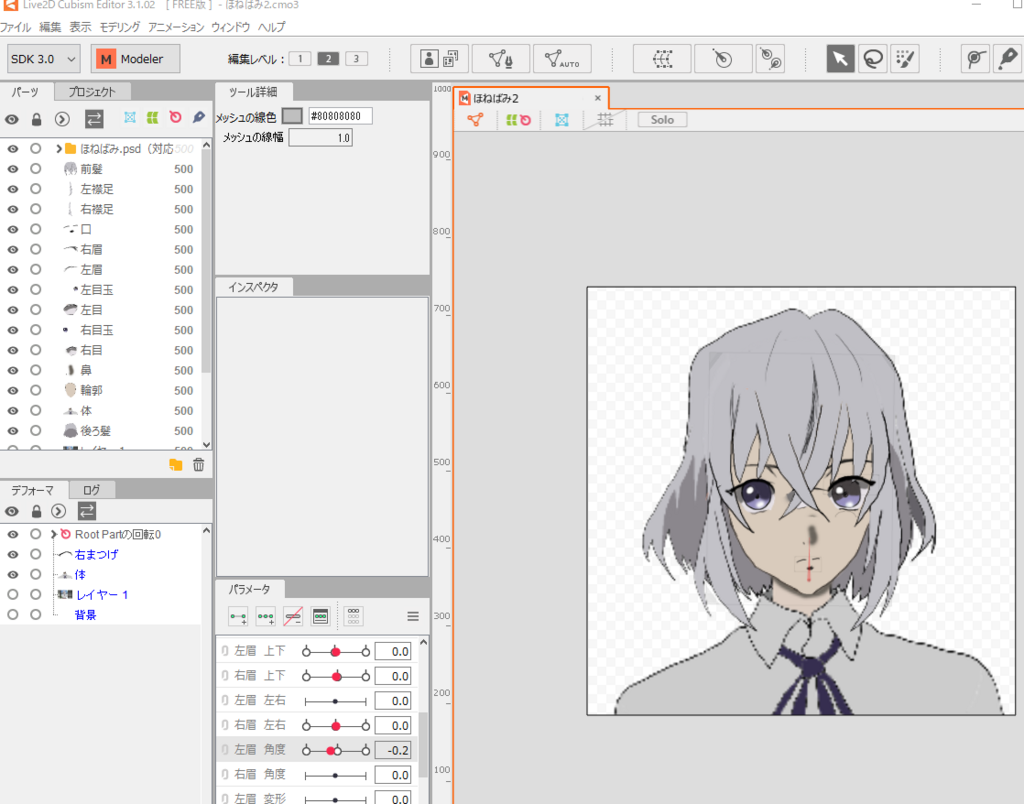This screenshot has height=804, width=1024.
Task: Set edit level to 2
Action: tap(328, 59)
